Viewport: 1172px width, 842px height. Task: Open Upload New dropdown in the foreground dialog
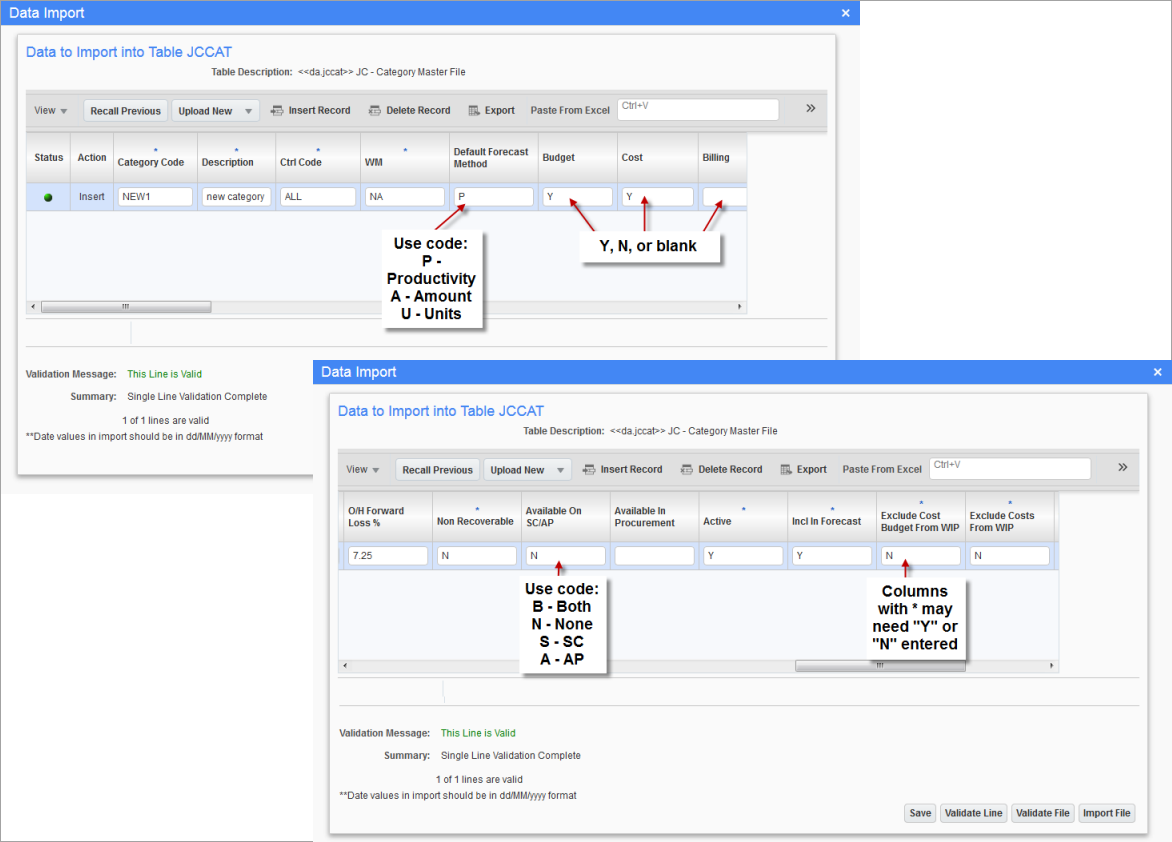click(x=527, y=470)
